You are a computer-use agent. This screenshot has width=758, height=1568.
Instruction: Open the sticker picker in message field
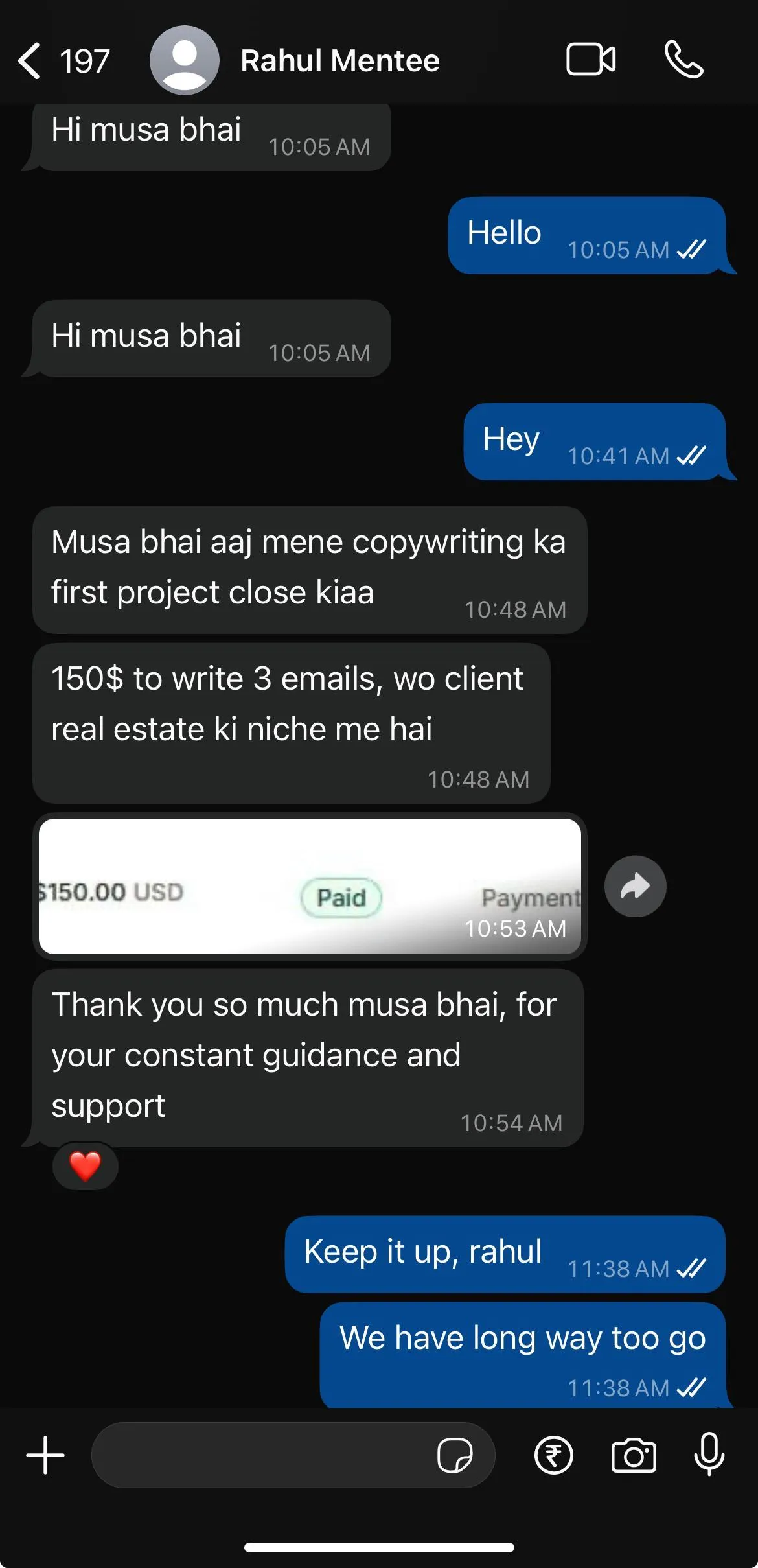455,1455
